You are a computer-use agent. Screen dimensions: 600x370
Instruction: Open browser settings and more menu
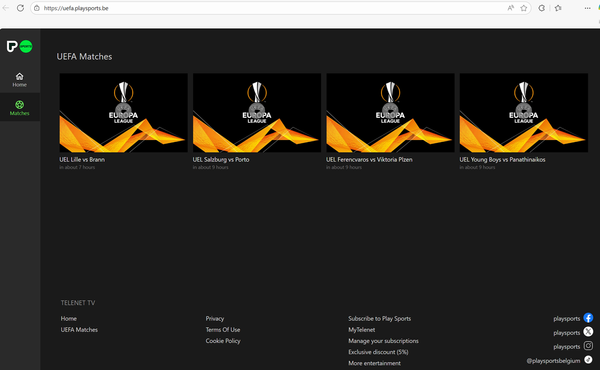click(x=587, y=8)
